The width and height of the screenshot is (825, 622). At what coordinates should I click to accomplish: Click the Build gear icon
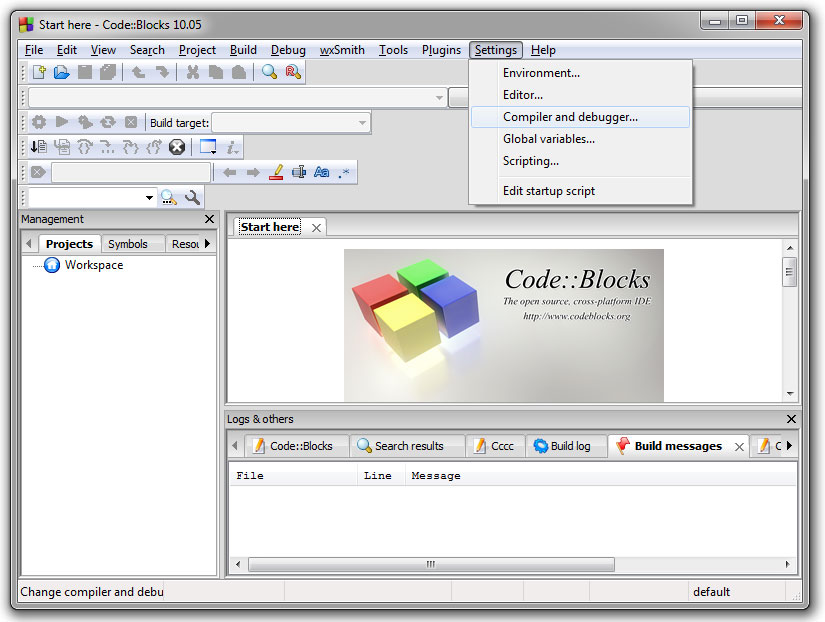(x=39, y=123)
